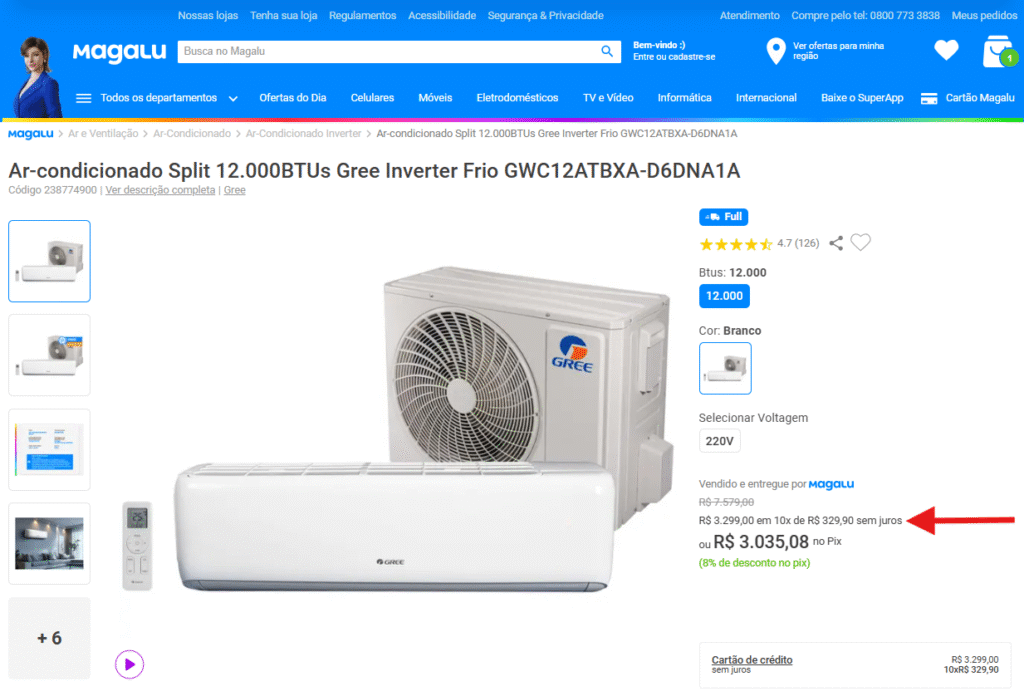Share this product via share icon

tap(836, 243)
